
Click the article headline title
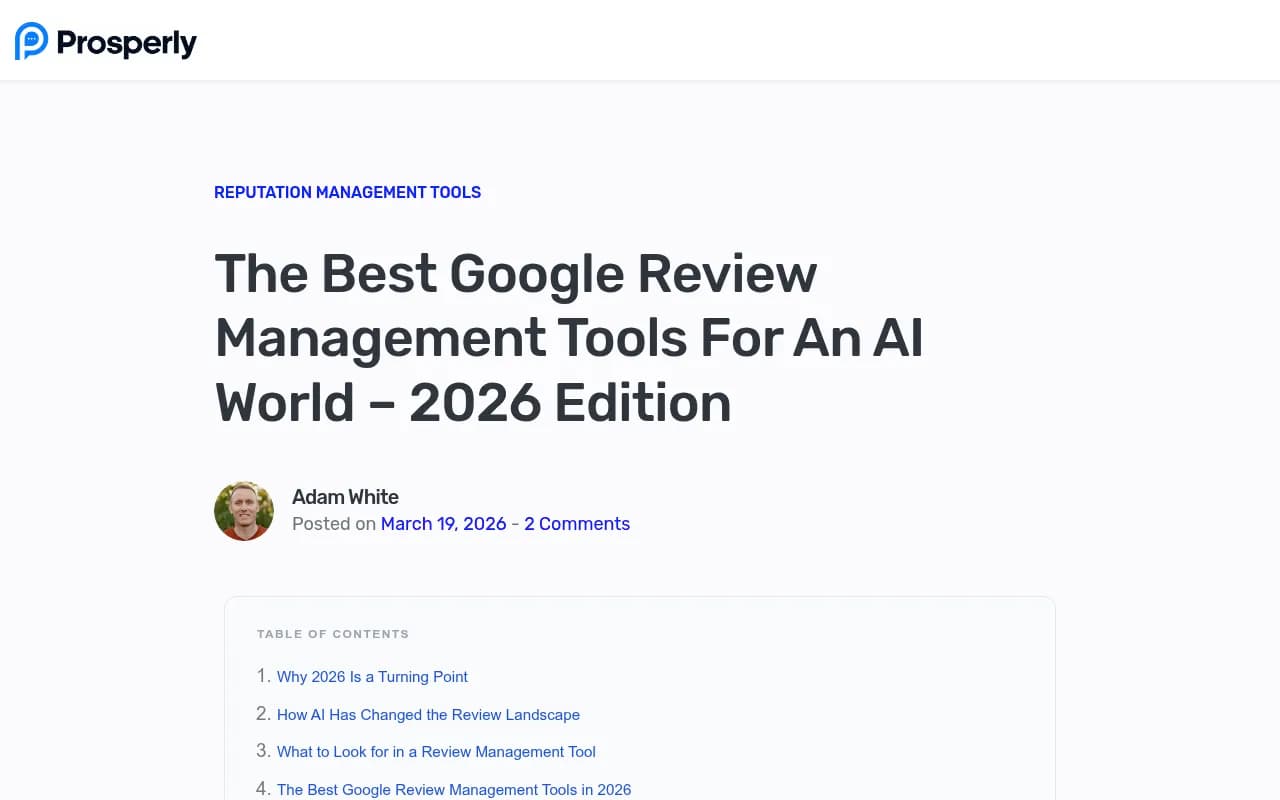[569, 338]
